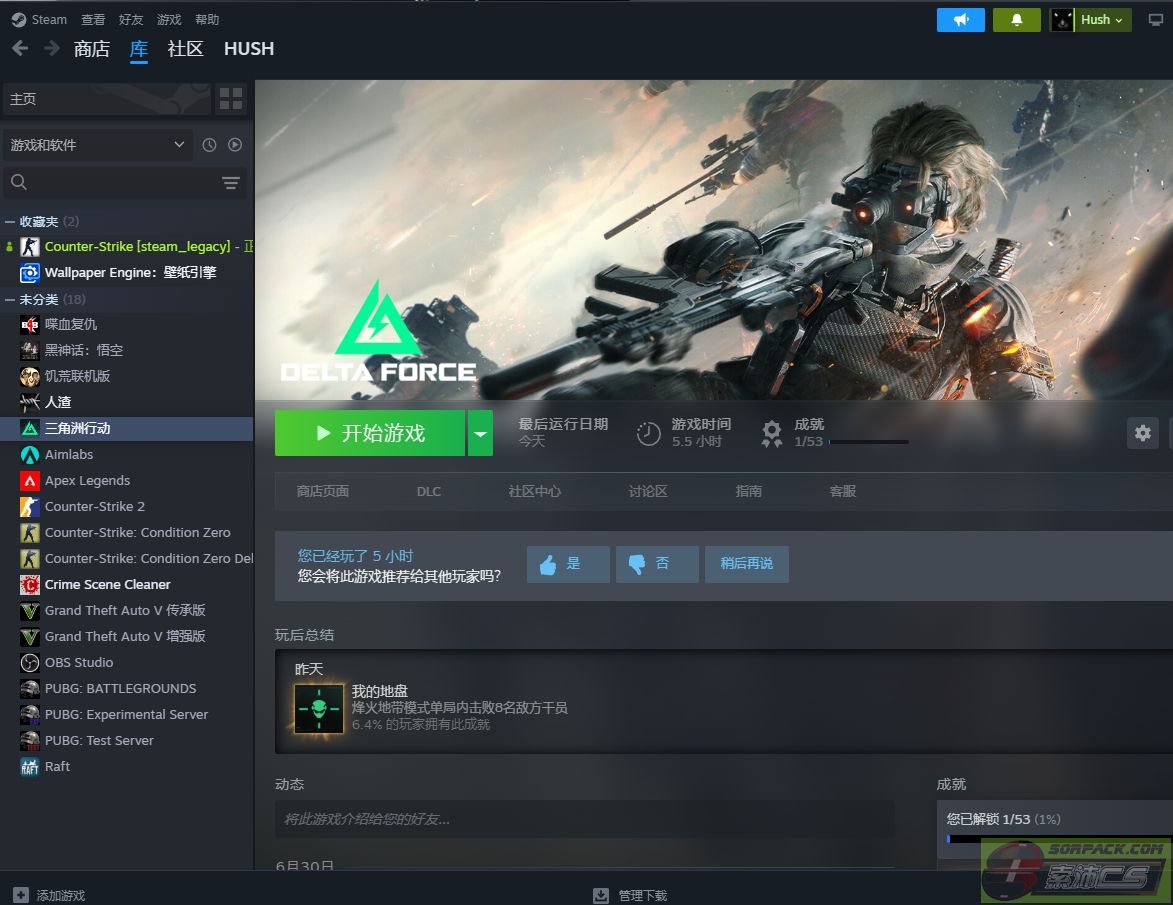The height and width of the screenshot is (905, 1173).
Task: Recommend the game with 是 thumbs up
Action: 569,564
